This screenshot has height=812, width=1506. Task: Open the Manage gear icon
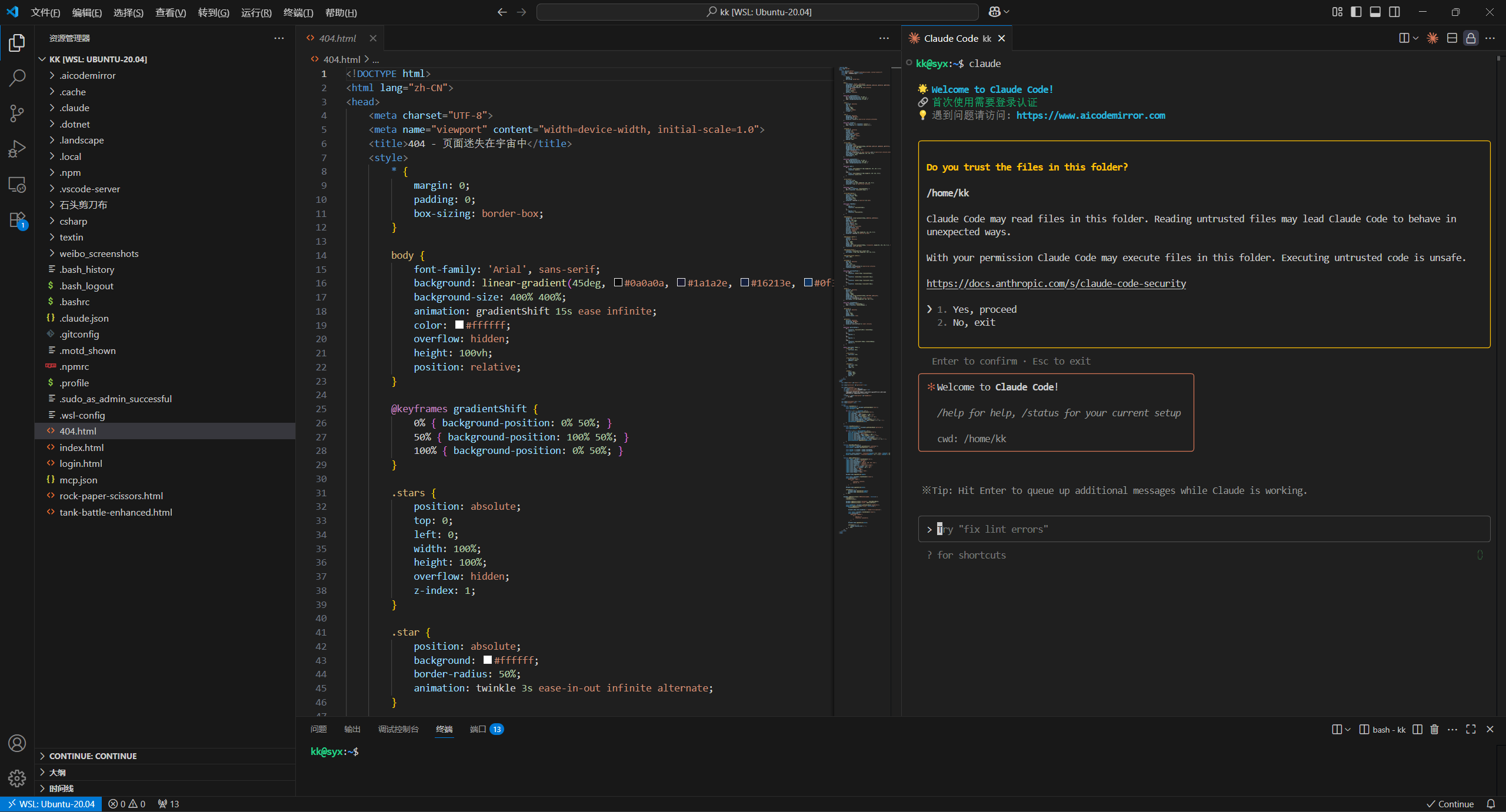(17, 778)
